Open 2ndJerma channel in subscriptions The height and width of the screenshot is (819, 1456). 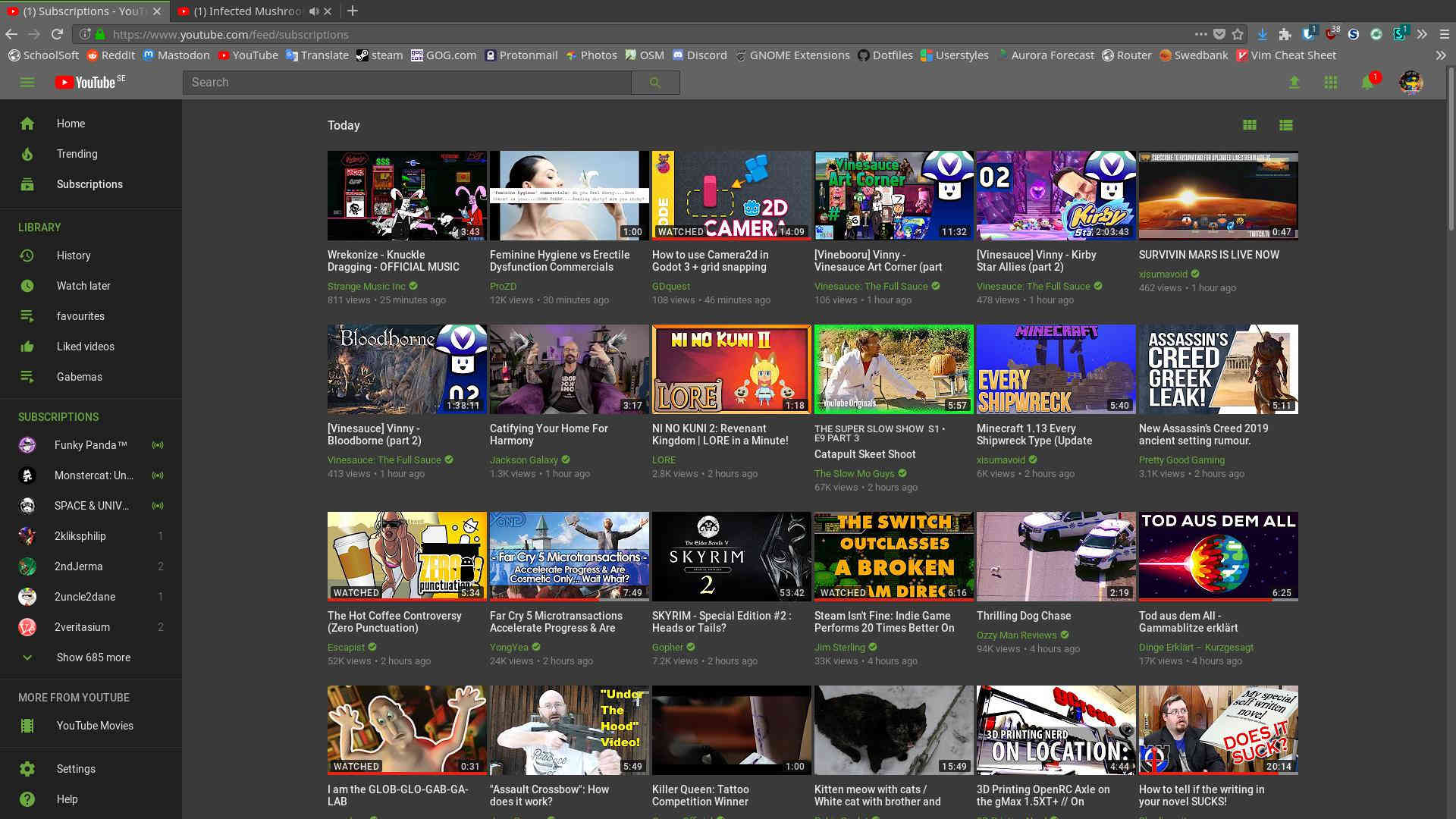coord(91,566)
